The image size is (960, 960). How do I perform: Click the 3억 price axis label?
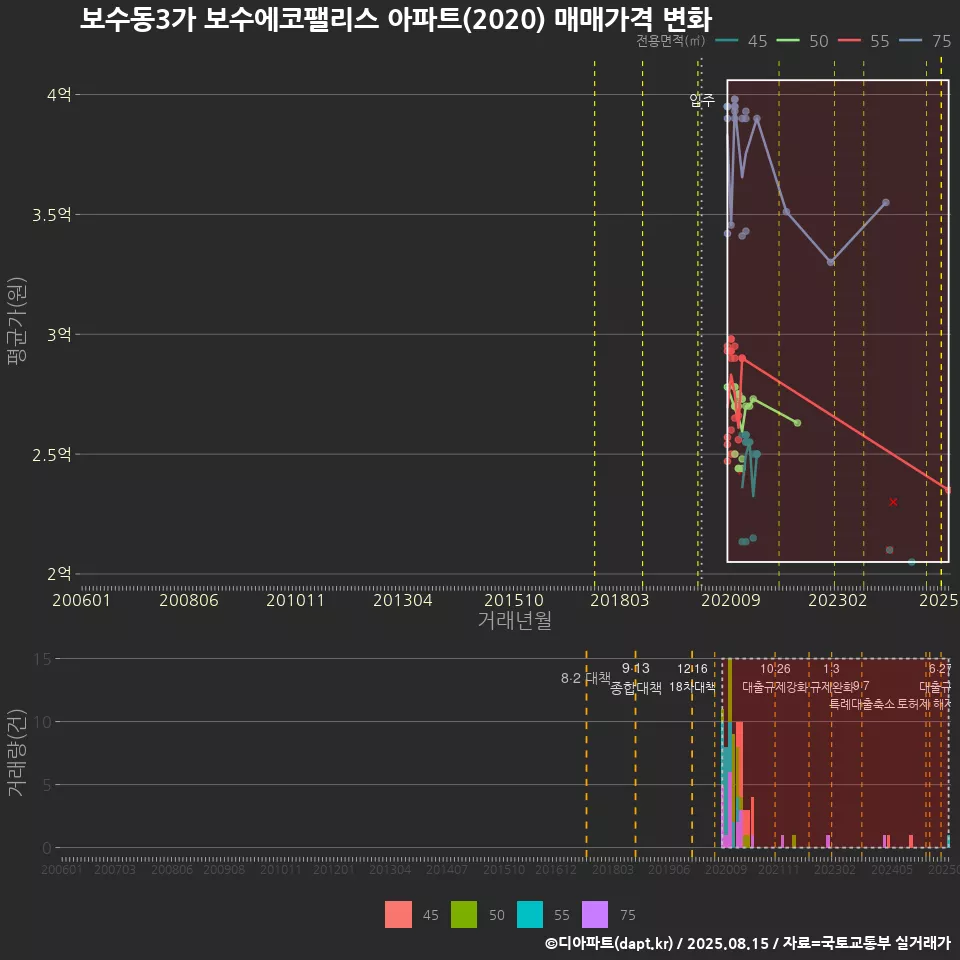59,334
